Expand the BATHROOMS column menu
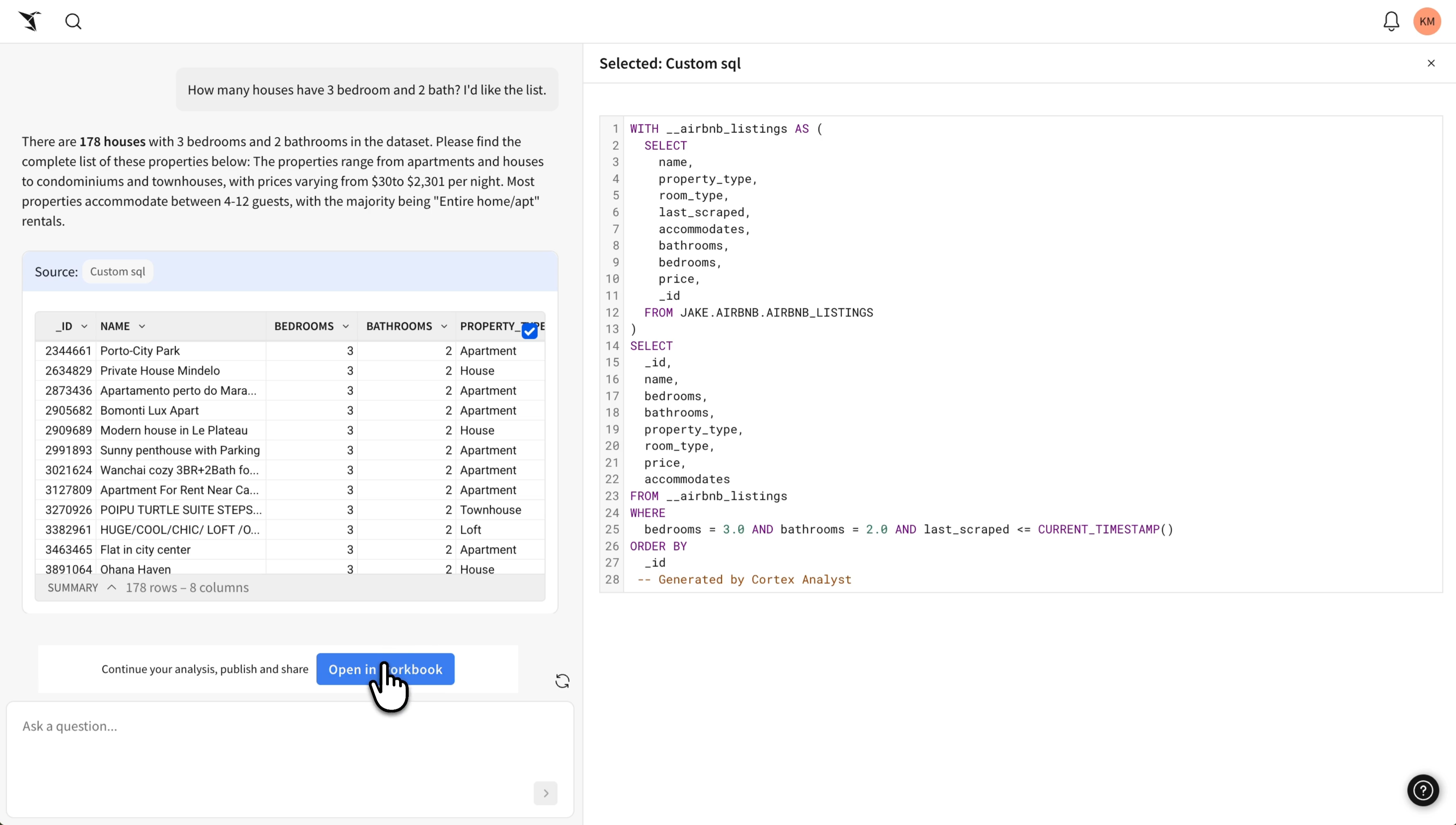Image resolution: width=1456 pixels, height=825 pixels. (x=444, y=327)
